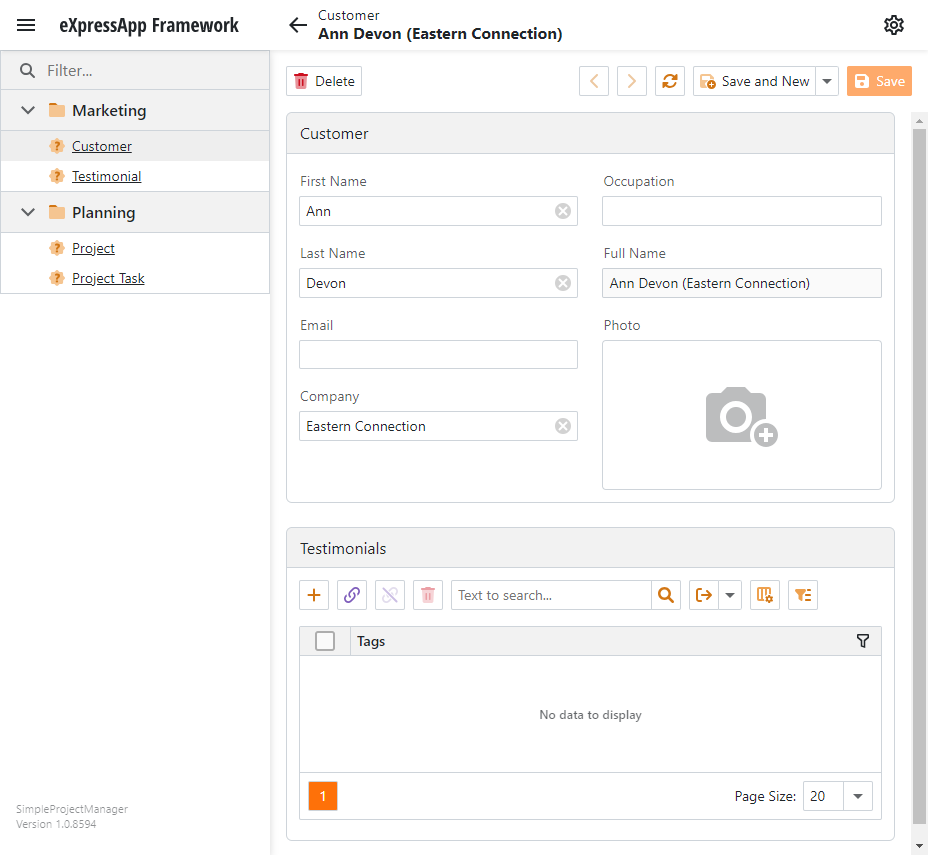Click the search magnifier button

pos(666,595)
